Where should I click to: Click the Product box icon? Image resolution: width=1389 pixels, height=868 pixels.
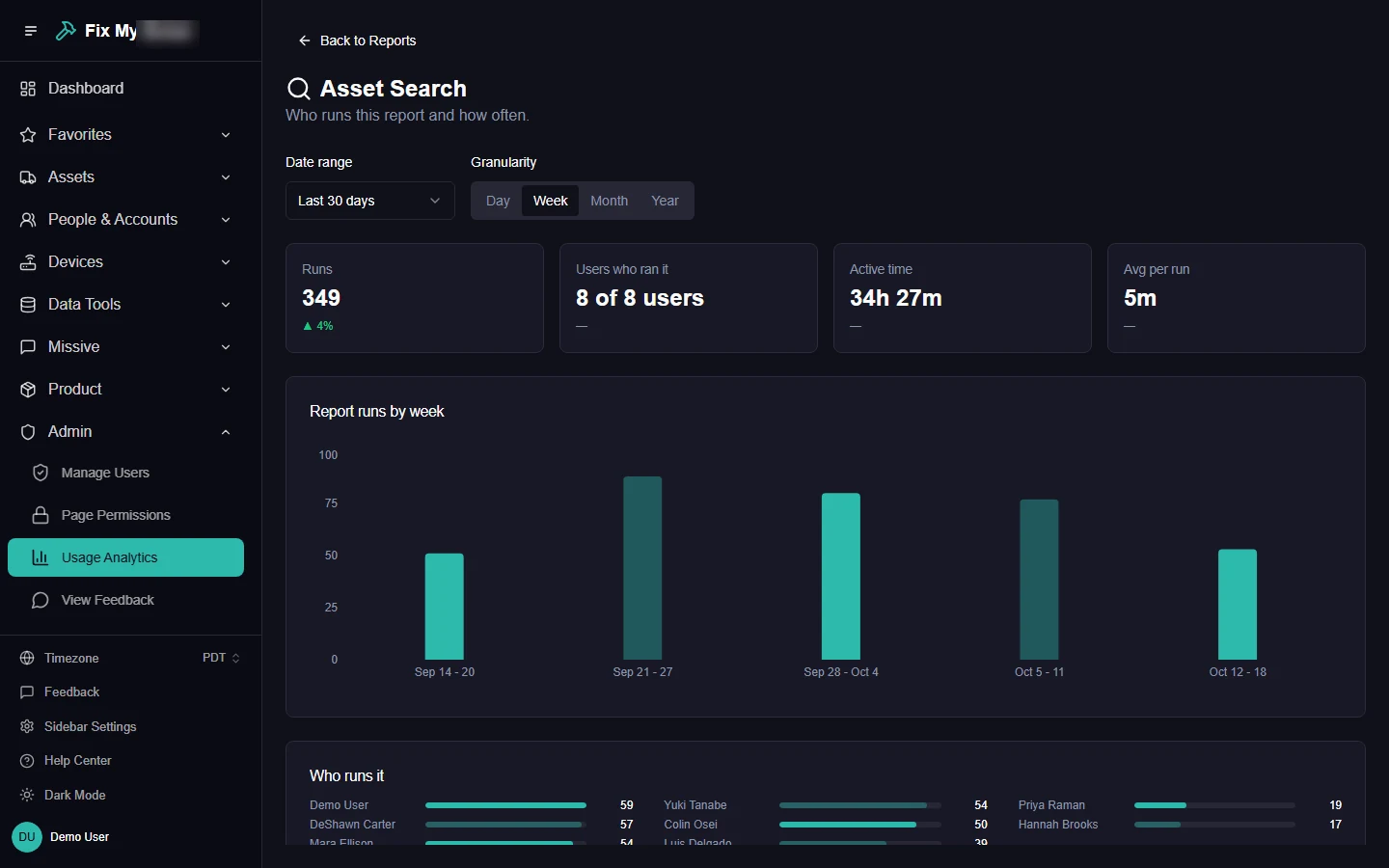[28, 390]
